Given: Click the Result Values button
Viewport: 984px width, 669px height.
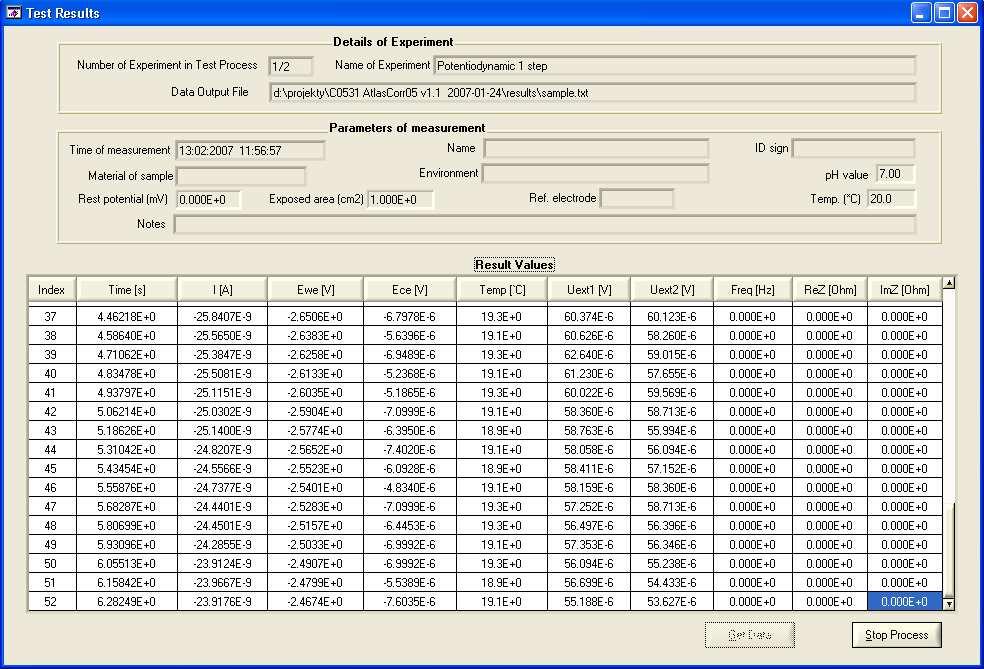Looking at the screenshot, I should (514, 264).
